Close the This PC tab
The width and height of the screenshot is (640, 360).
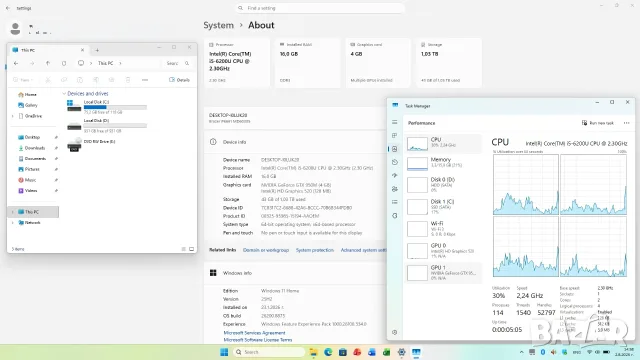[82, 50]
